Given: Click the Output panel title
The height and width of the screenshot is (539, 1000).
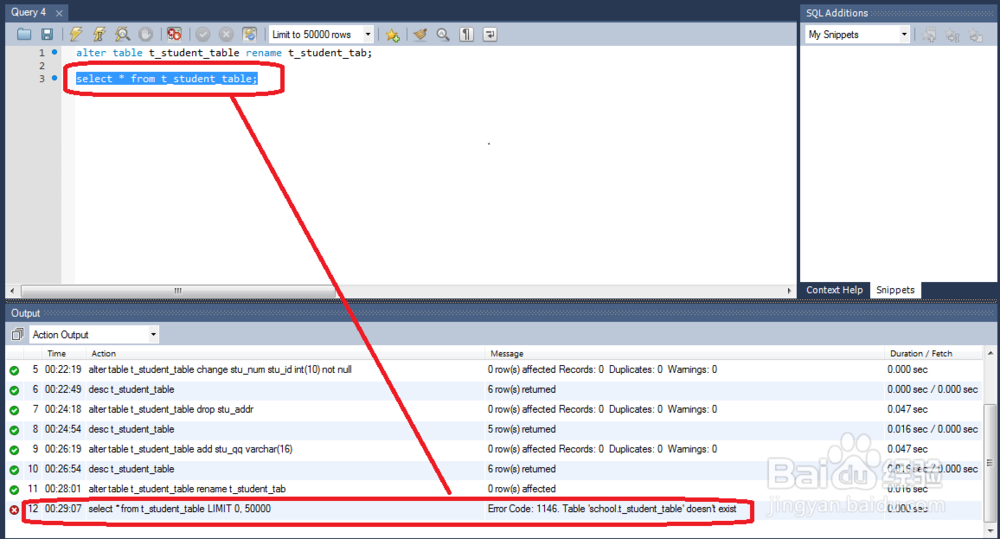Looking at the screenshot, I should (x=26, y=313).
